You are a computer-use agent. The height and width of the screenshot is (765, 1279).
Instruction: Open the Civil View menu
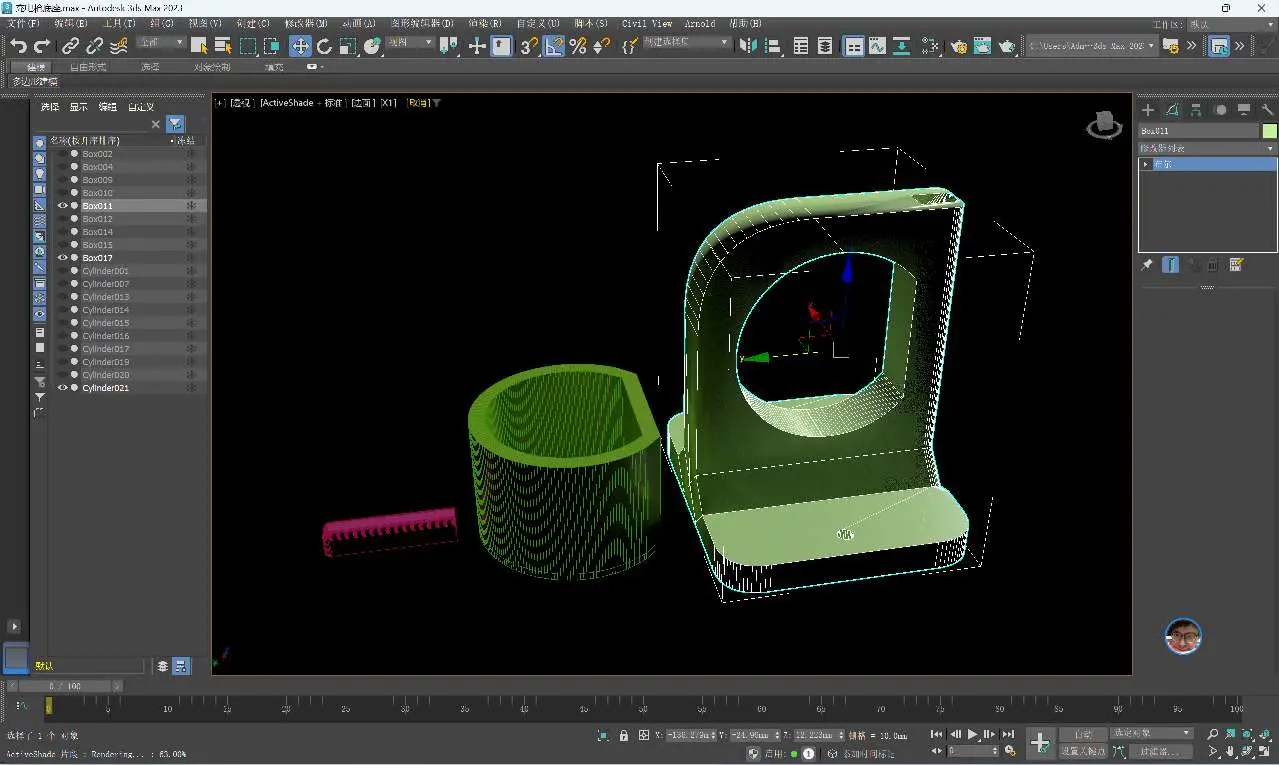click(647, 24)
